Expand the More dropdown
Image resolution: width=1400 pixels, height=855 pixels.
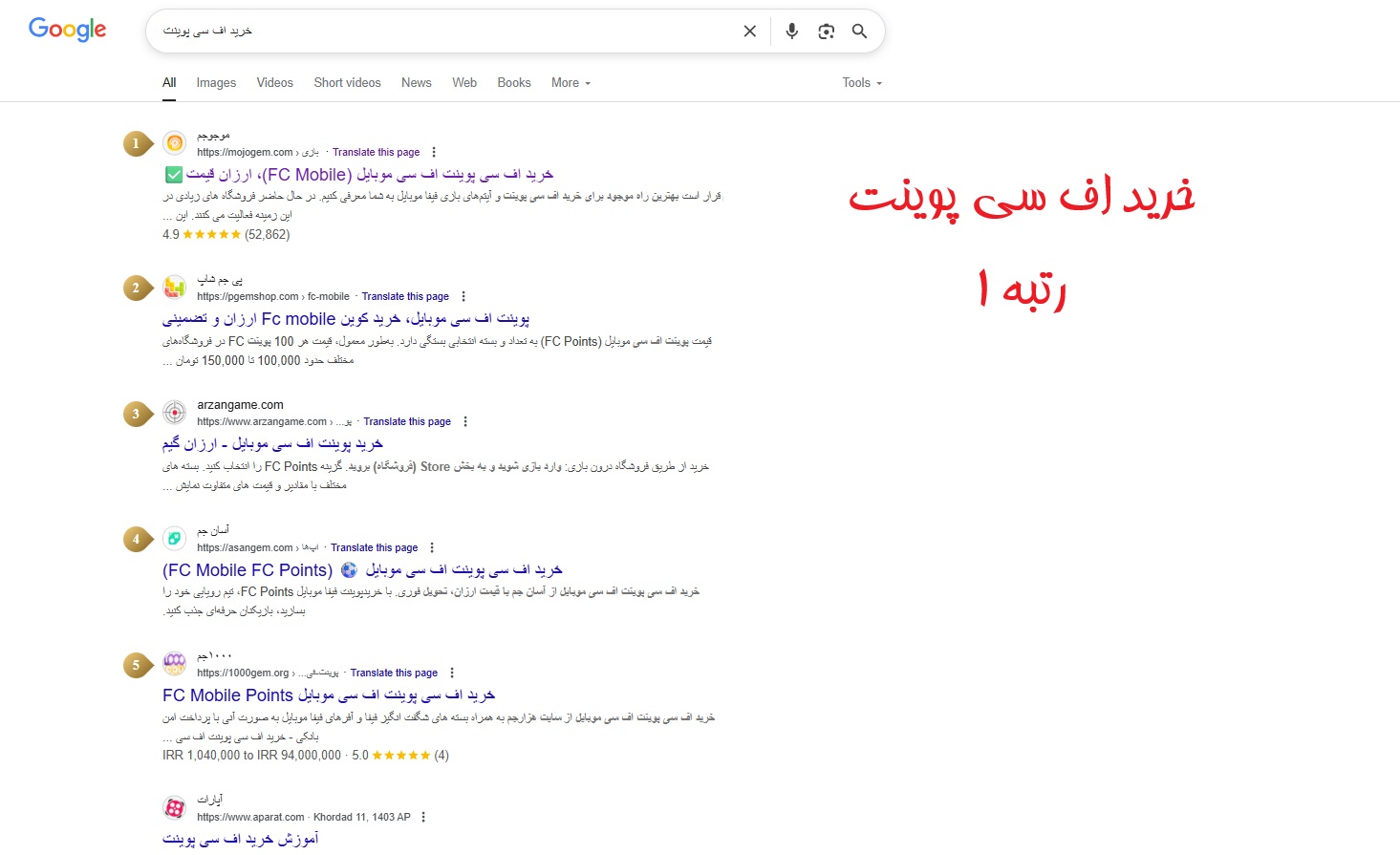[x=571, y=83]
